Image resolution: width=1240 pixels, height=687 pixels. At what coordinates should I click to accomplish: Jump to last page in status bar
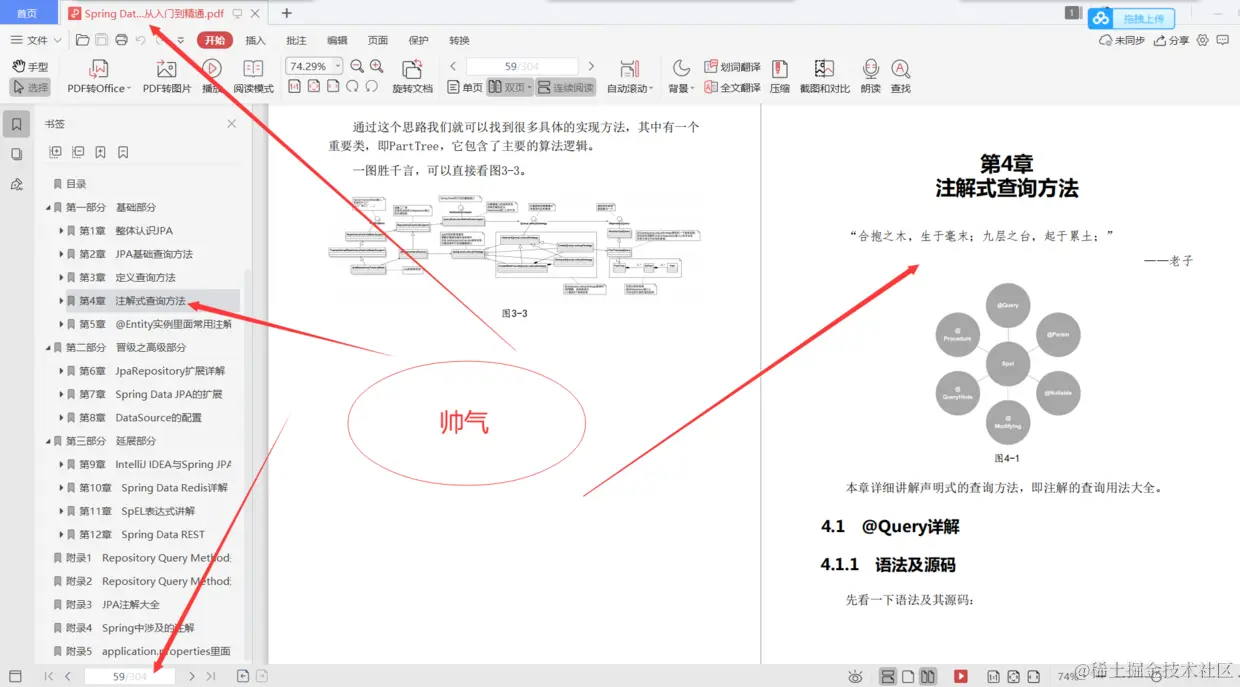(x=211, y=676)
